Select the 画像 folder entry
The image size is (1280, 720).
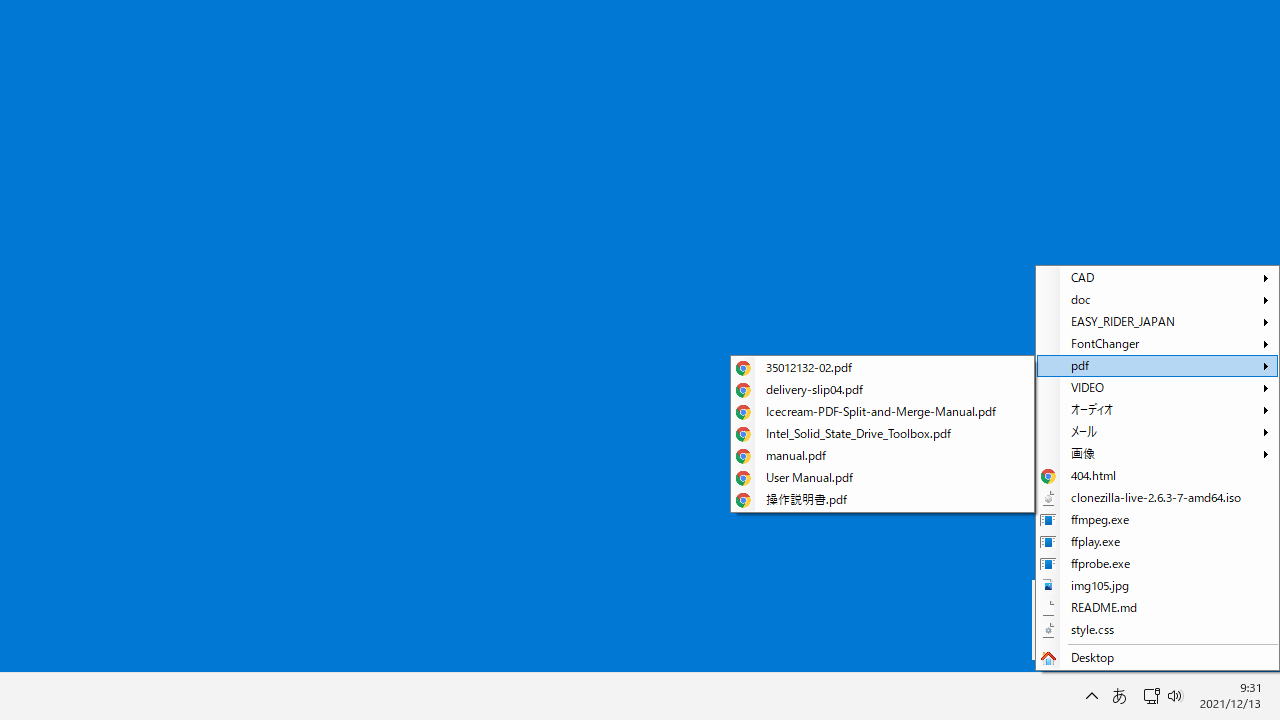(x=1157, y=454)
